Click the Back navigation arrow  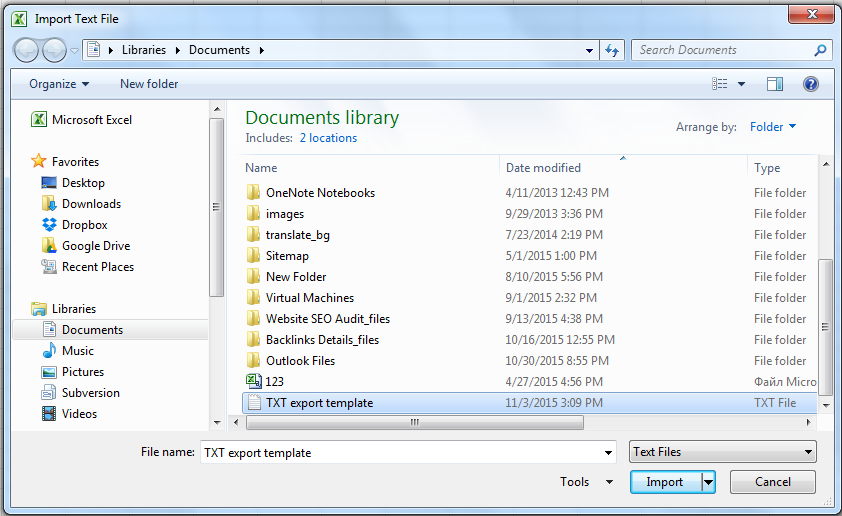25,50
